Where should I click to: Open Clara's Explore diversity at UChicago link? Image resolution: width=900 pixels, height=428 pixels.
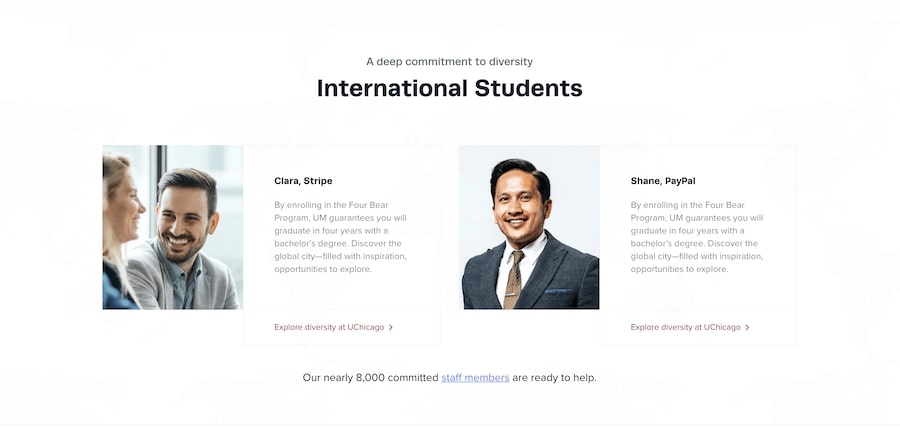328,327
